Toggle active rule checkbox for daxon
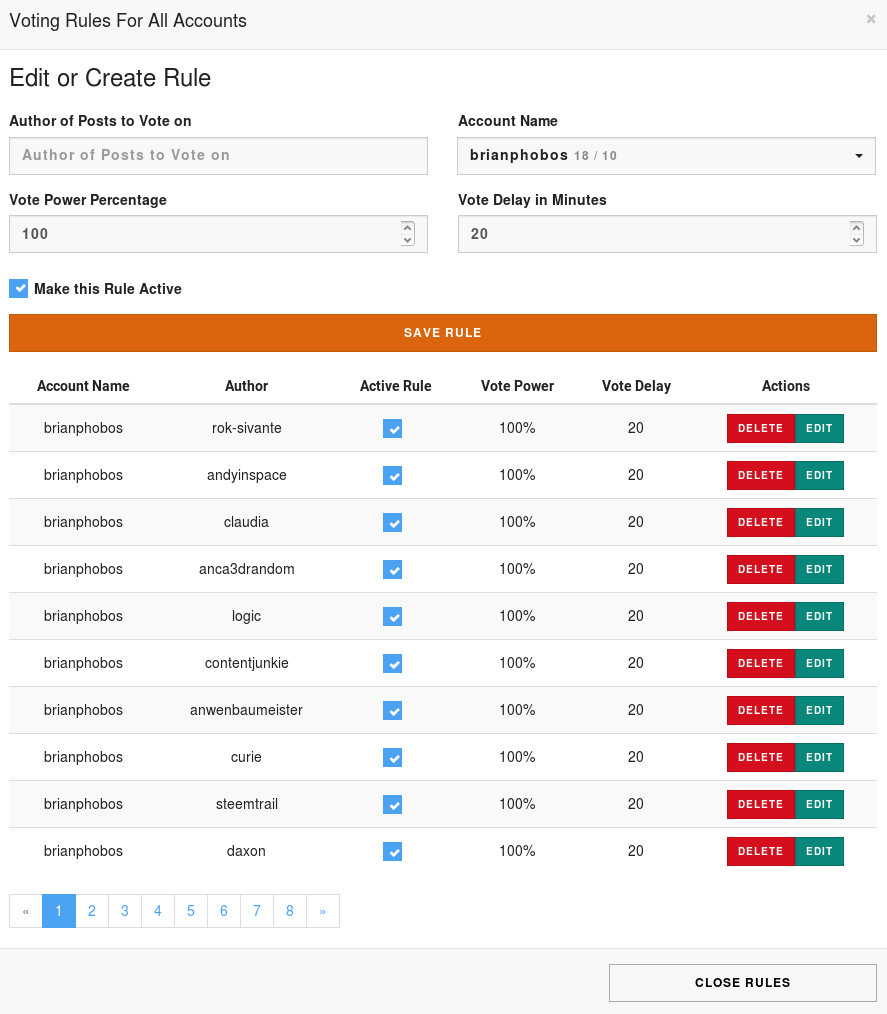Screen dimensions: 887x1014 (x=392, y=852)
